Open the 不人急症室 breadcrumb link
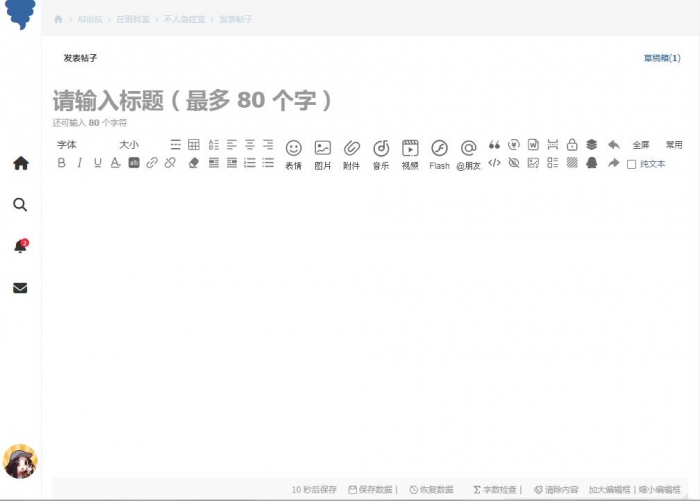The height and width of the screenshot is (501, 700). coord(184,19)
